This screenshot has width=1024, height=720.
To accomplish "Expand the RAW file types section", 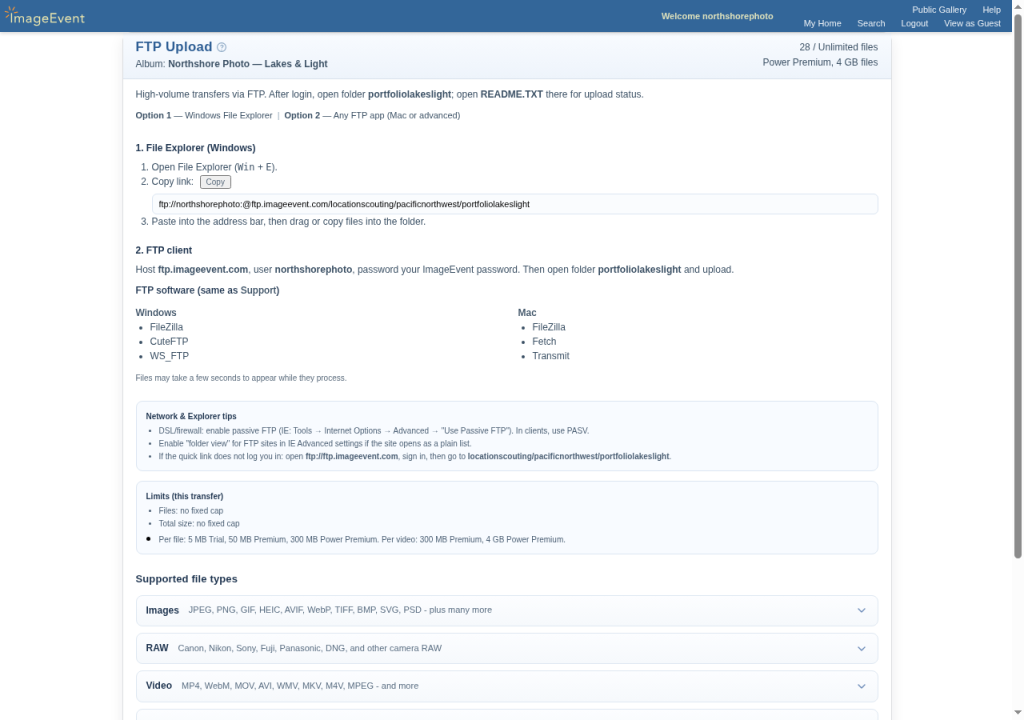I will coord(507,648).
